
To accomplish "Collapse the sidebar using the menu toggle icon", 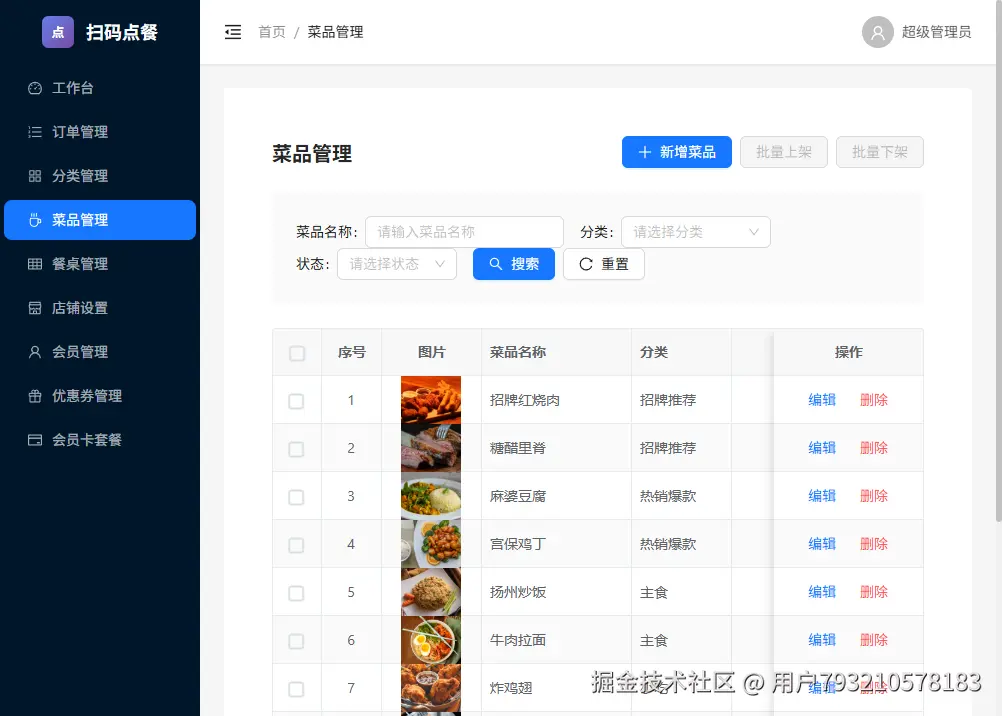I will point(232,31).
